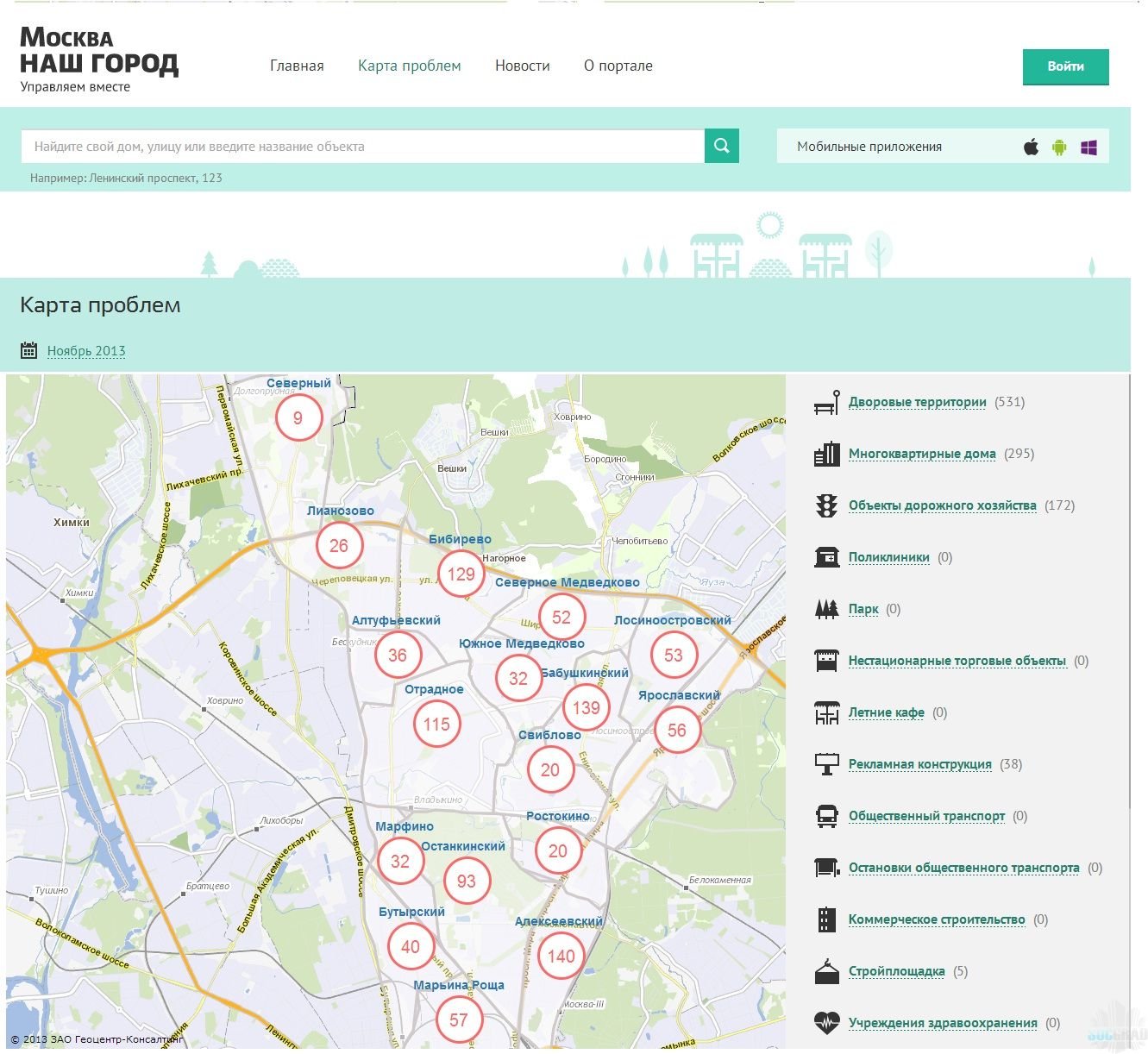Click the Стройплощадка category link

click(896, 971)
